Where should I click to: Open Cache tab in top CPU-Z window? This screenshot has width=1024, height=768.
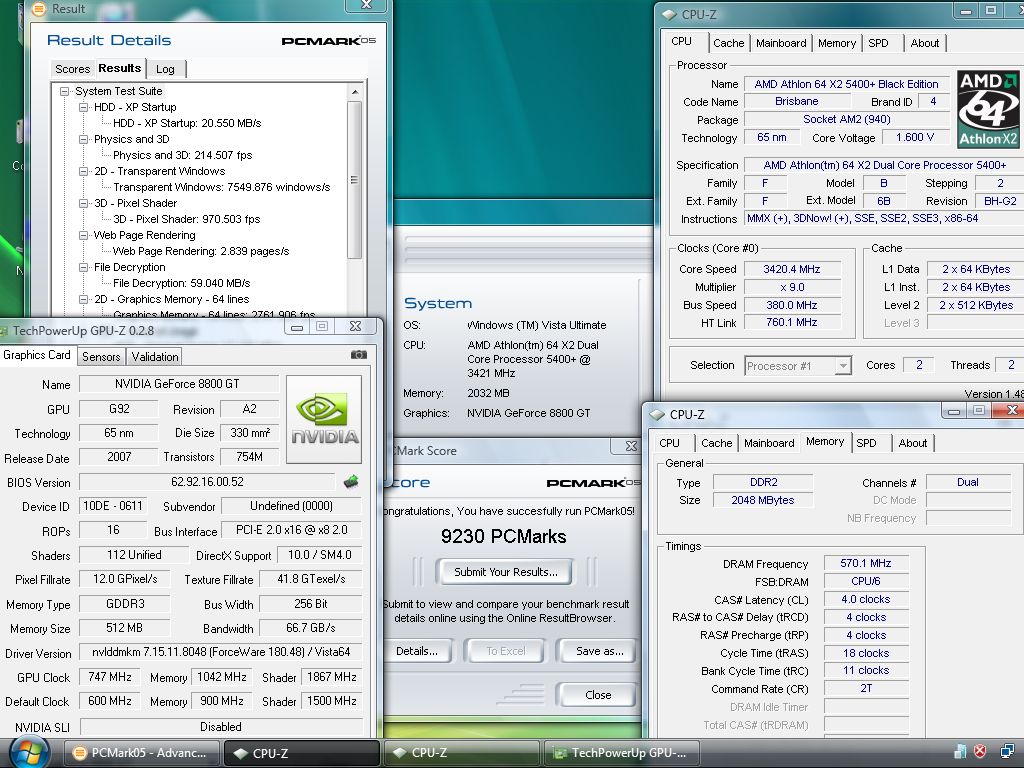click(x=729, y=43)
